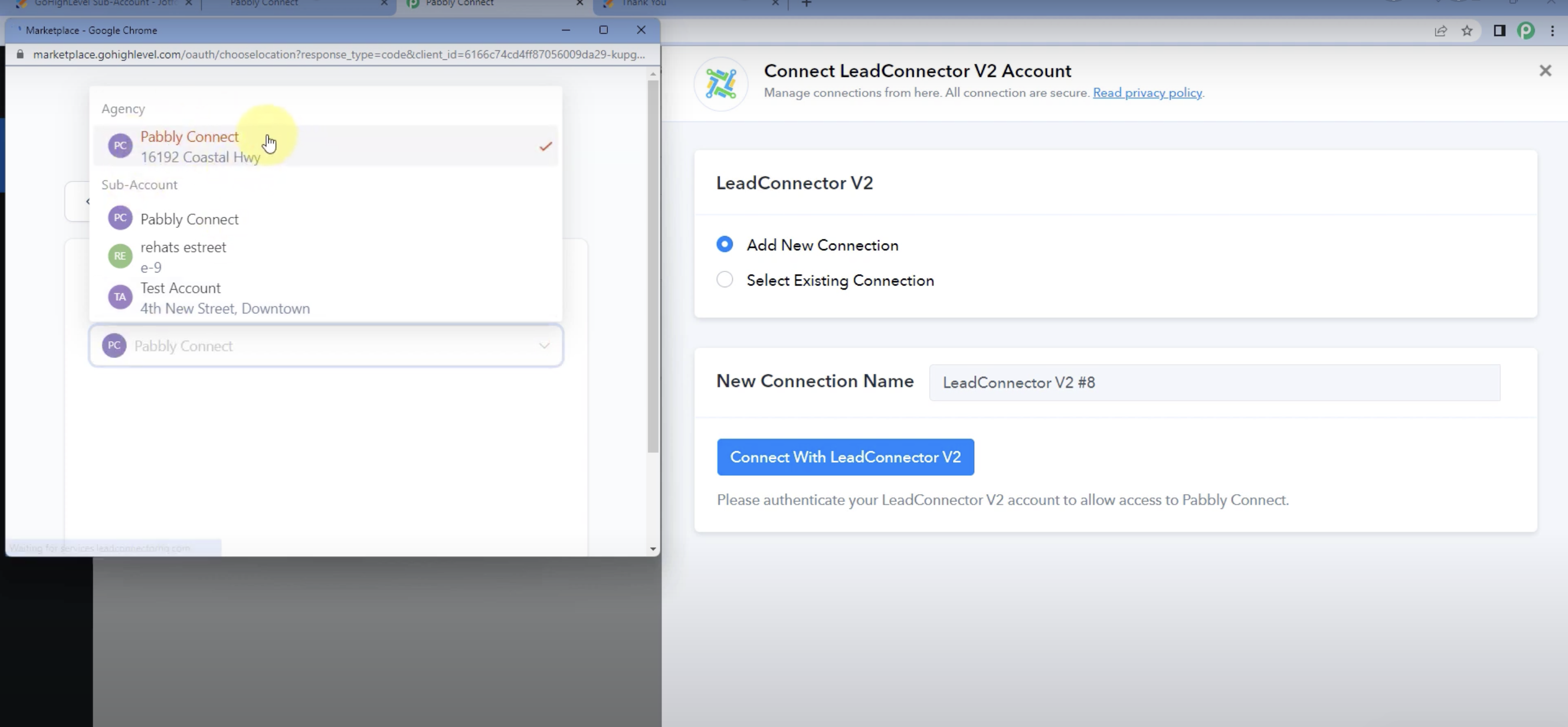Click the LeadConnector logo in the dialog header
Image resolution: width=1568 pixels, height=727 pixels.
coord(721,83)
